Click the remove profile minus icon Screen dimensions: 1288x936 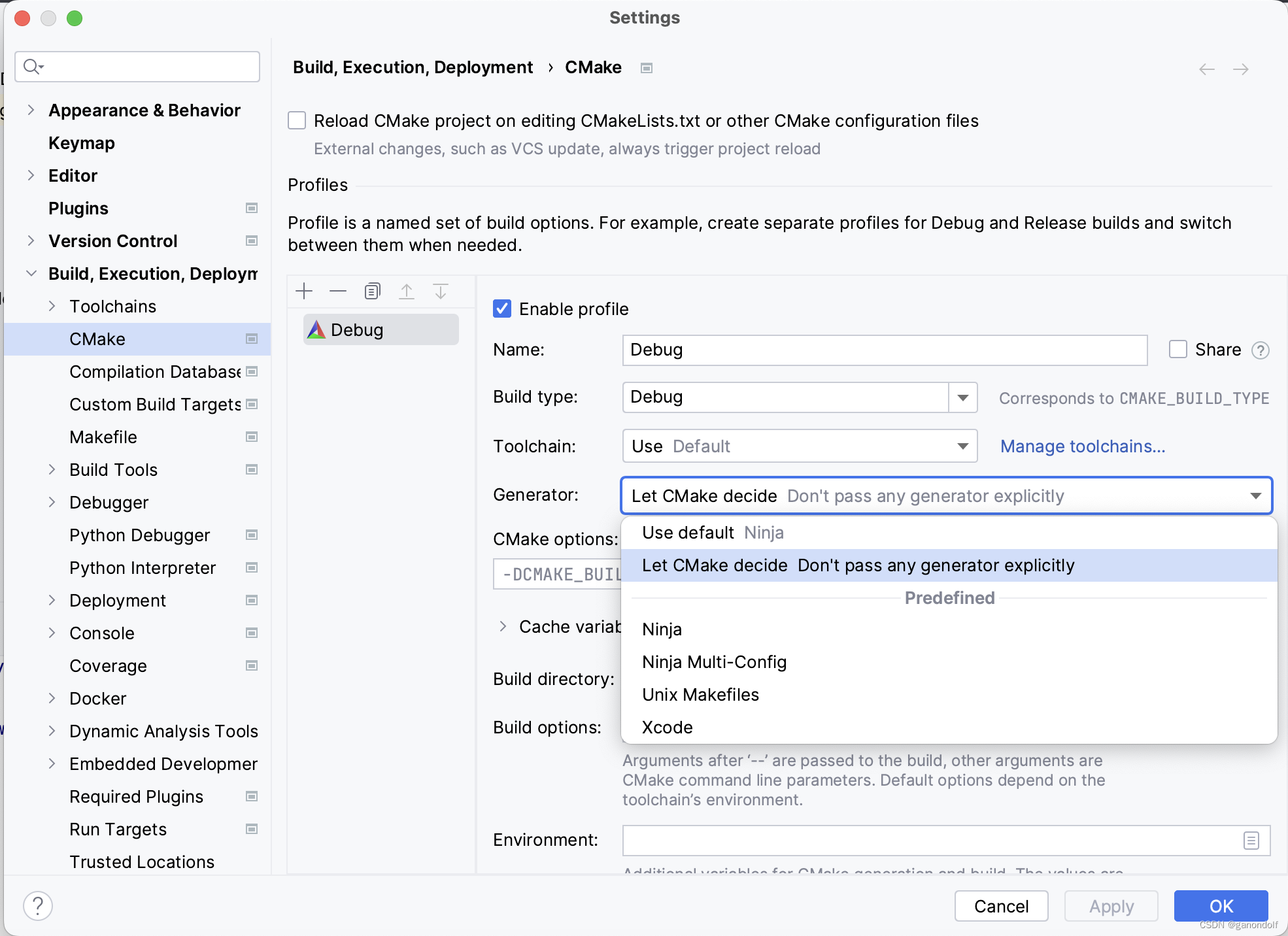pos(338,292)
